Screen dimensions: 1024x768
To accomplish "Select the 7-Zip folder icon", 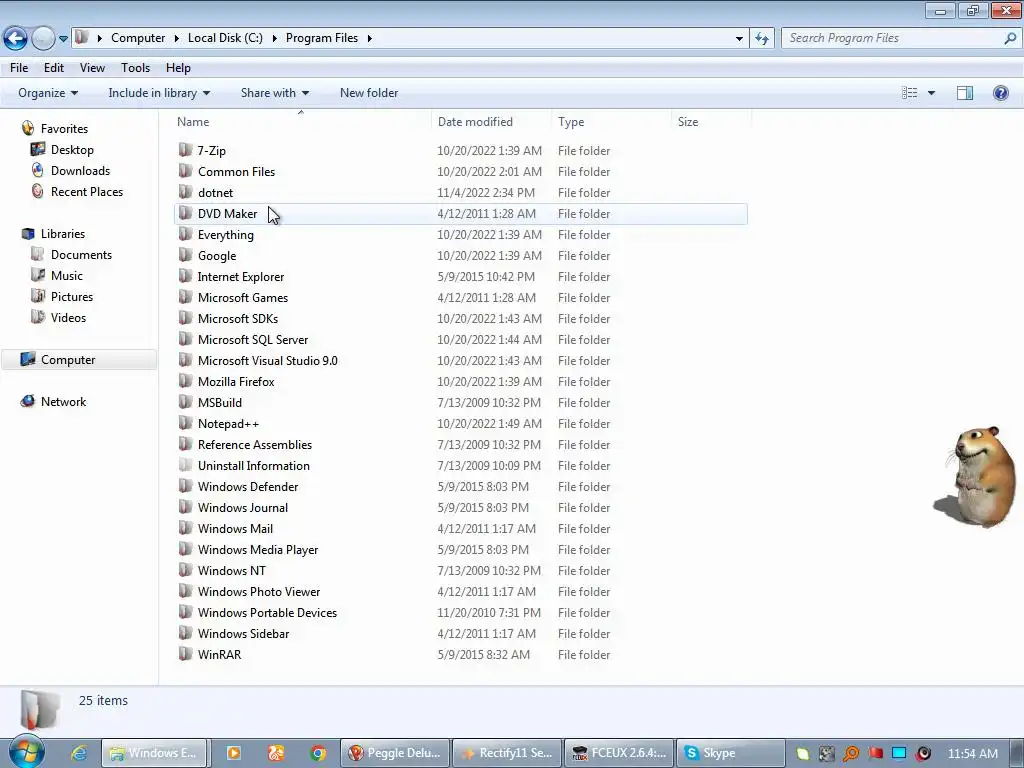I will coord(185,150).
